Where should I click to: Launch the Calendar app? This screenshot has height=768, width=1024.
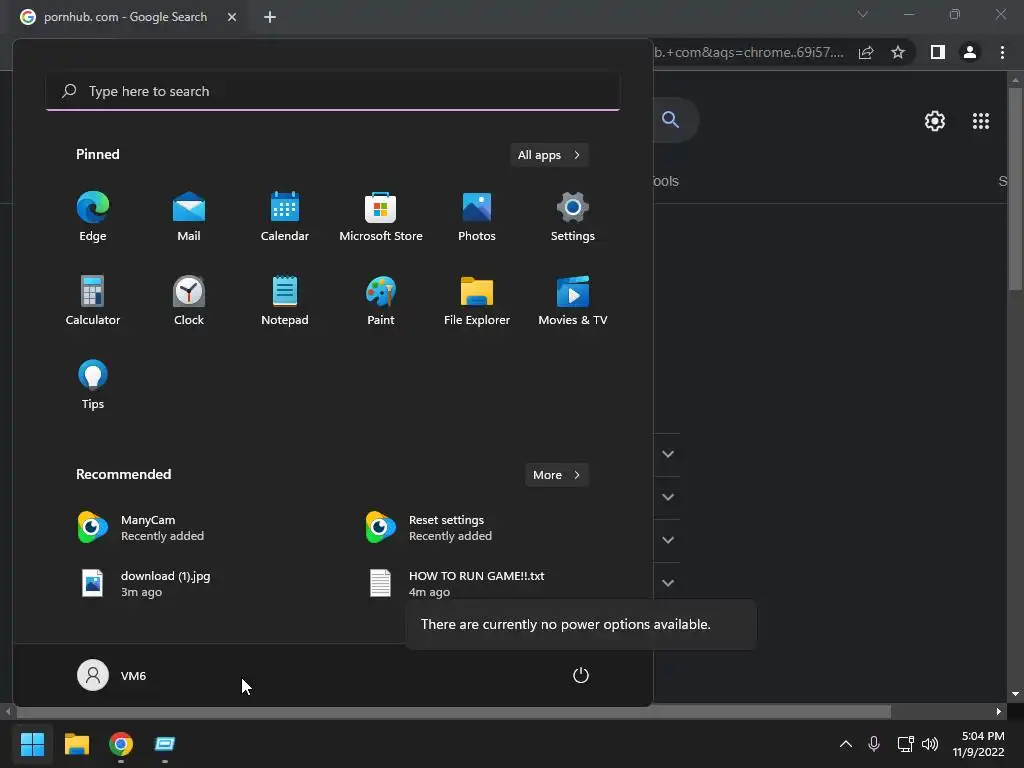pos(285,217)
